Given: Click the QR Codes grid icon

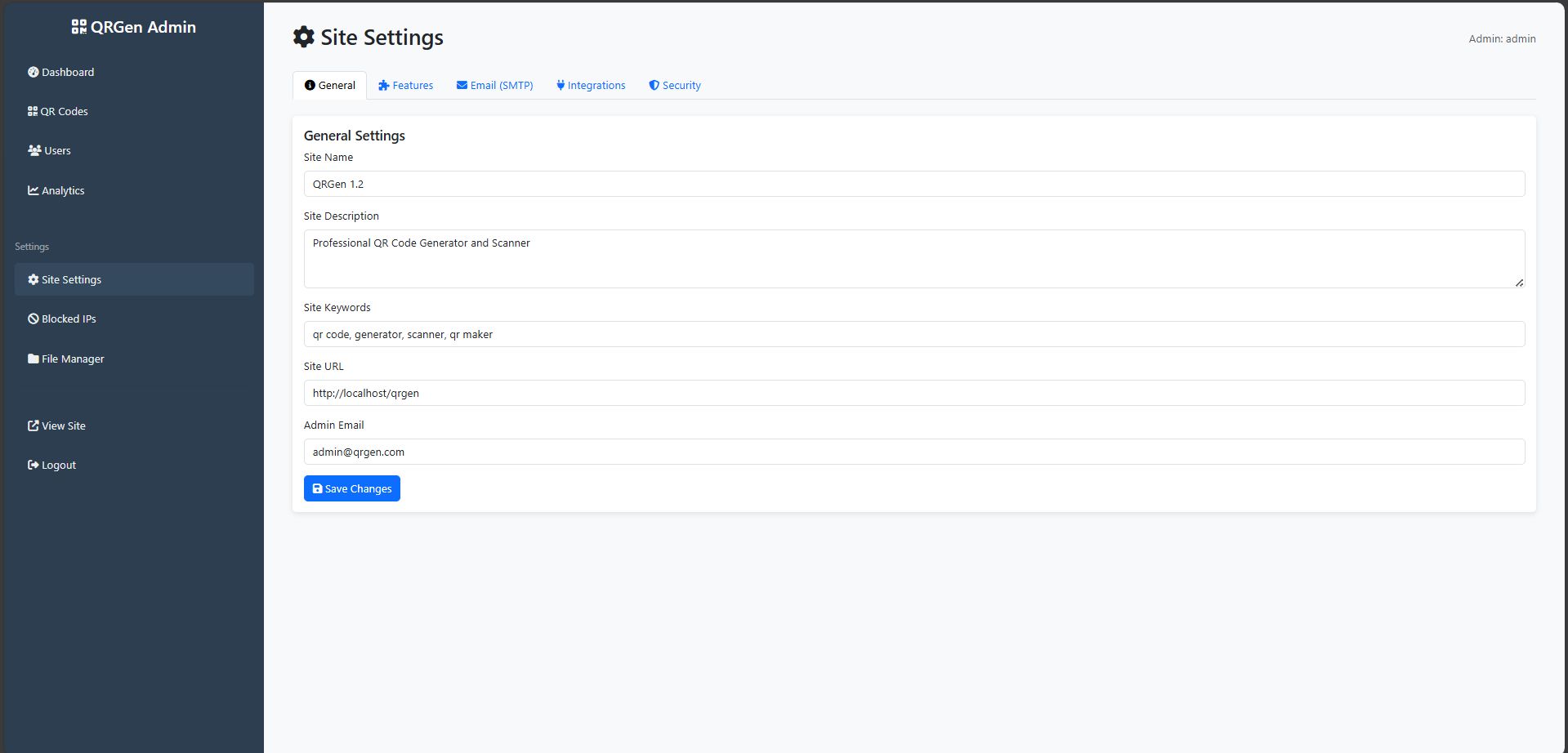Looking at the screenshot, I should (x=33, y=111).
